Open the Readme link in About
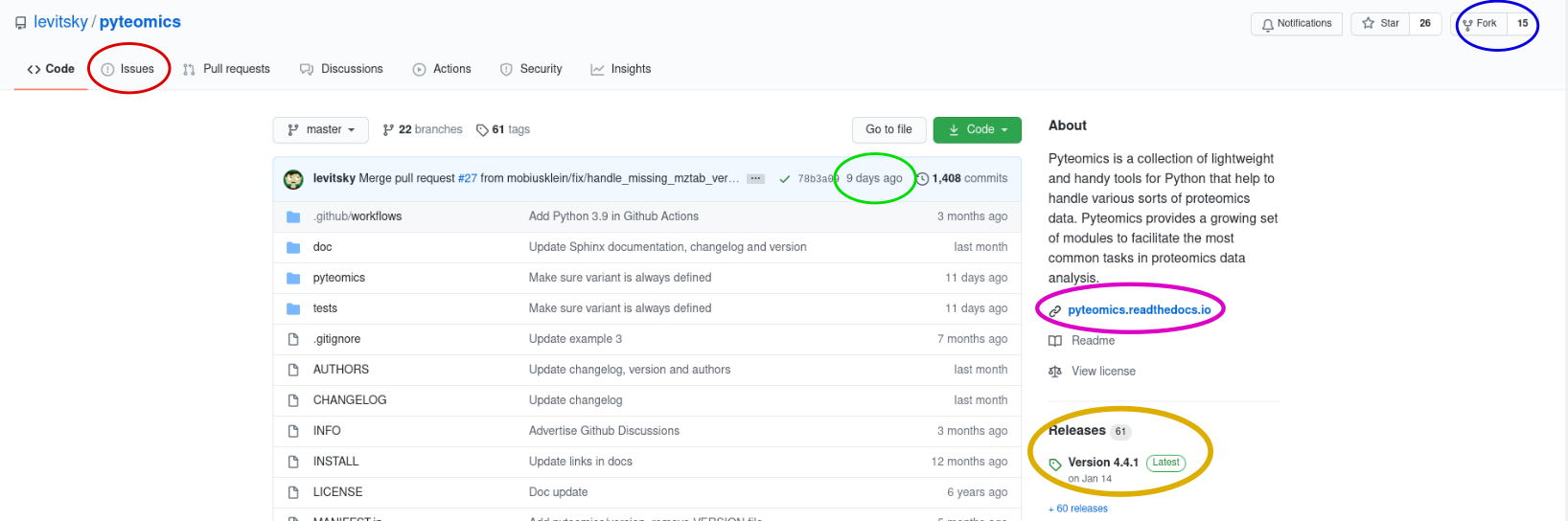 coord(1093,341)
